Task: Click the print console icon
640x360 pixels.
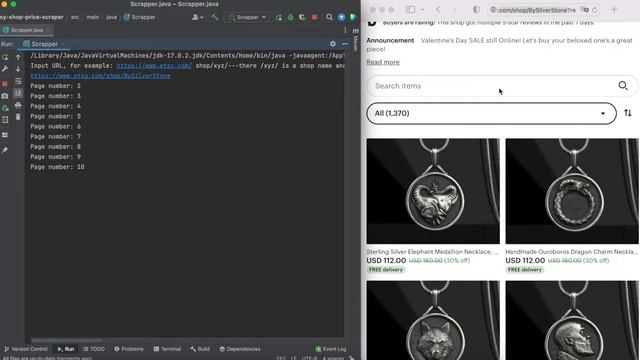Action: [x=18, y=105]
